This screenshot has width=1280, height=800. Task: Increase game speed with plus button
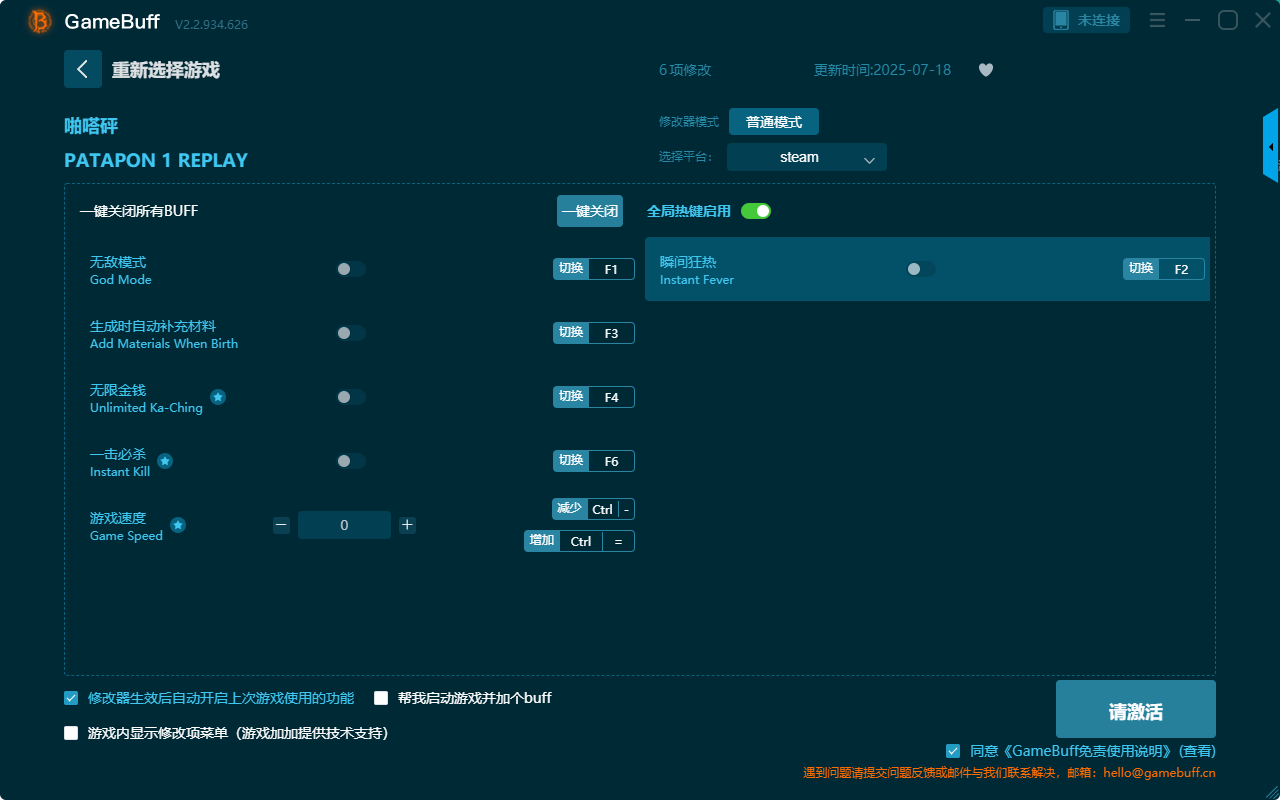[407, 525]
